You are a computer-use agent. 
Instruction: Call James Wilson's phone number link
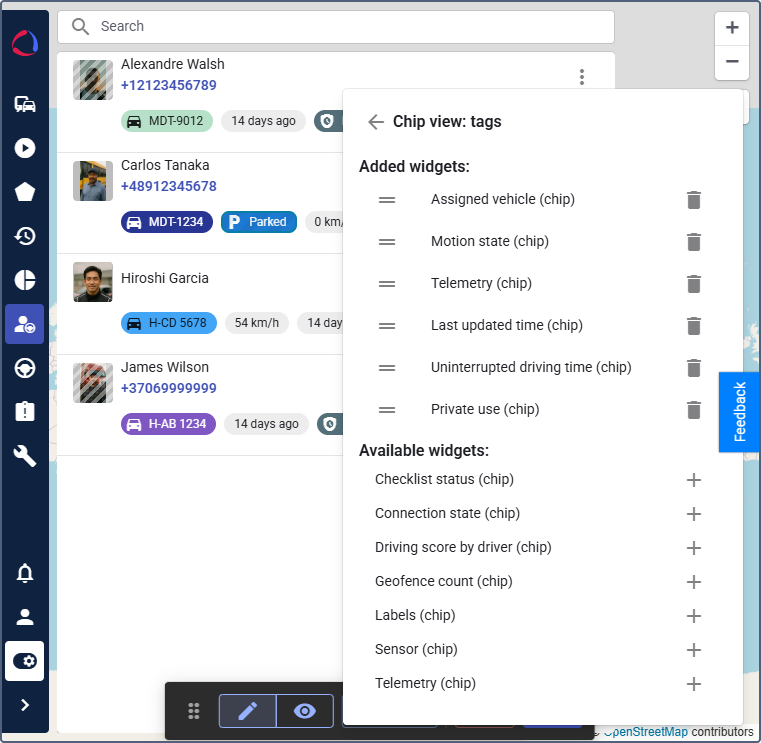point(168,388)
